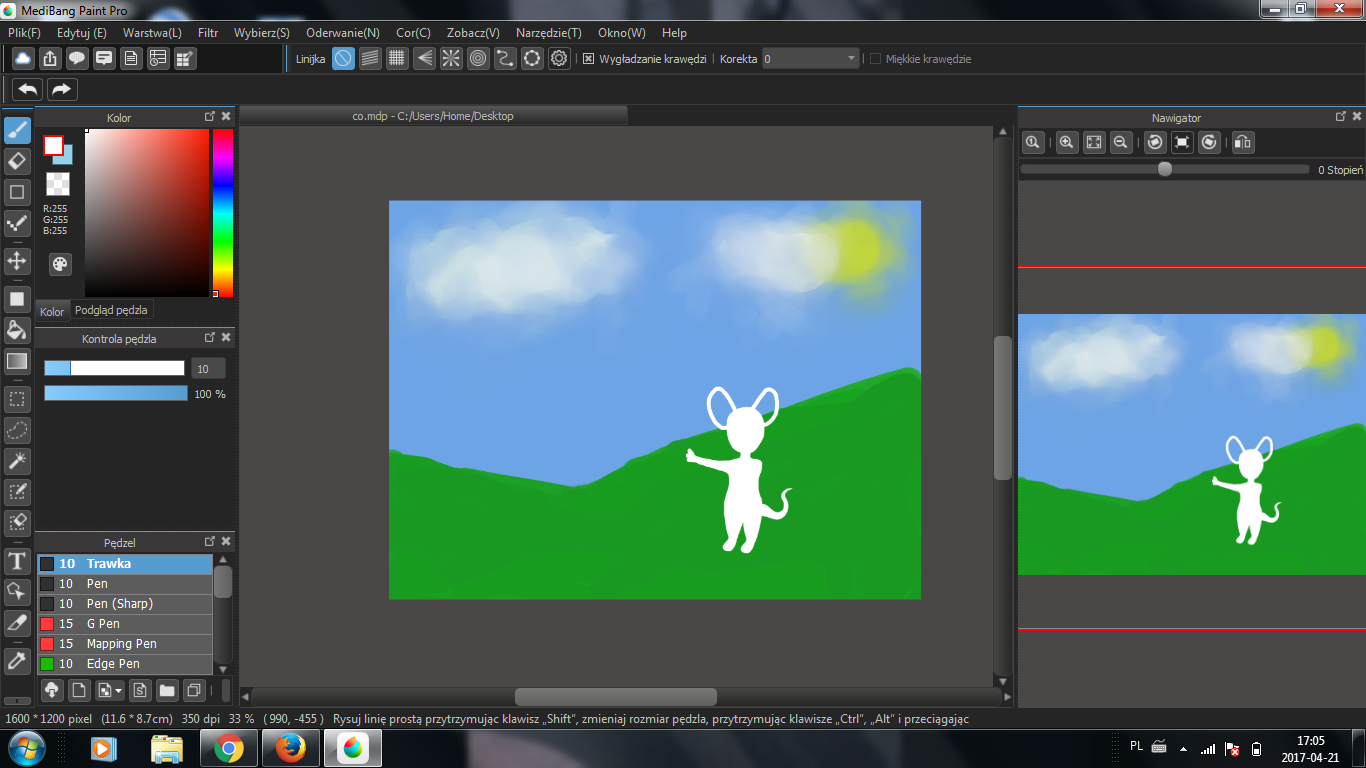Open Firefox from the Windows taskbar
This screenshot has height=768, width=1366.
click(290, 748)
